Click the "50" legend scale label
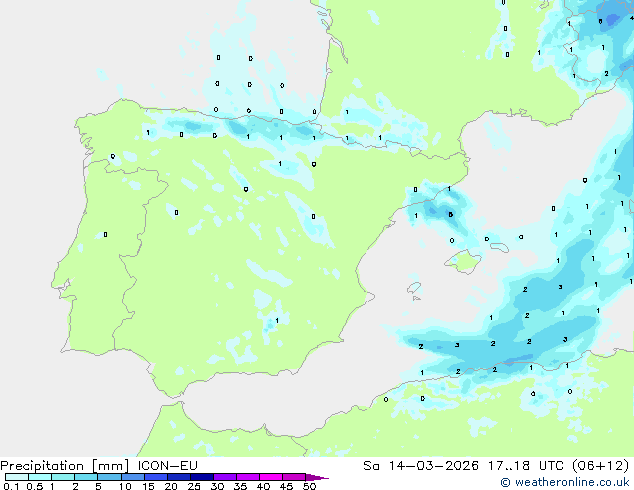634x490 pixels. [x=309, y=486]
